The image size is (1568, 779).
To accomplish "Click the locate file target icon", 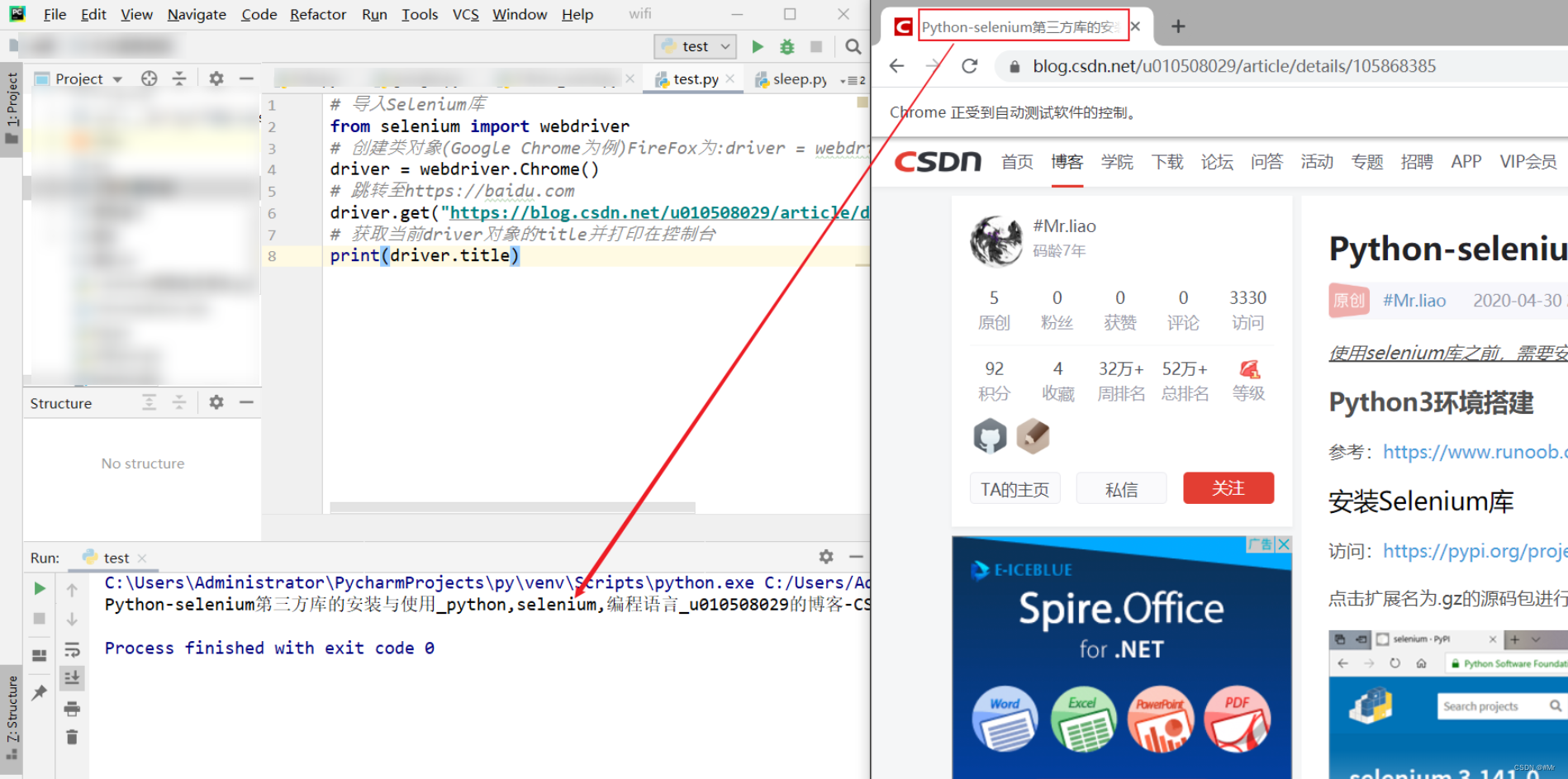I will pyautogui.click(x=149, y=78).
